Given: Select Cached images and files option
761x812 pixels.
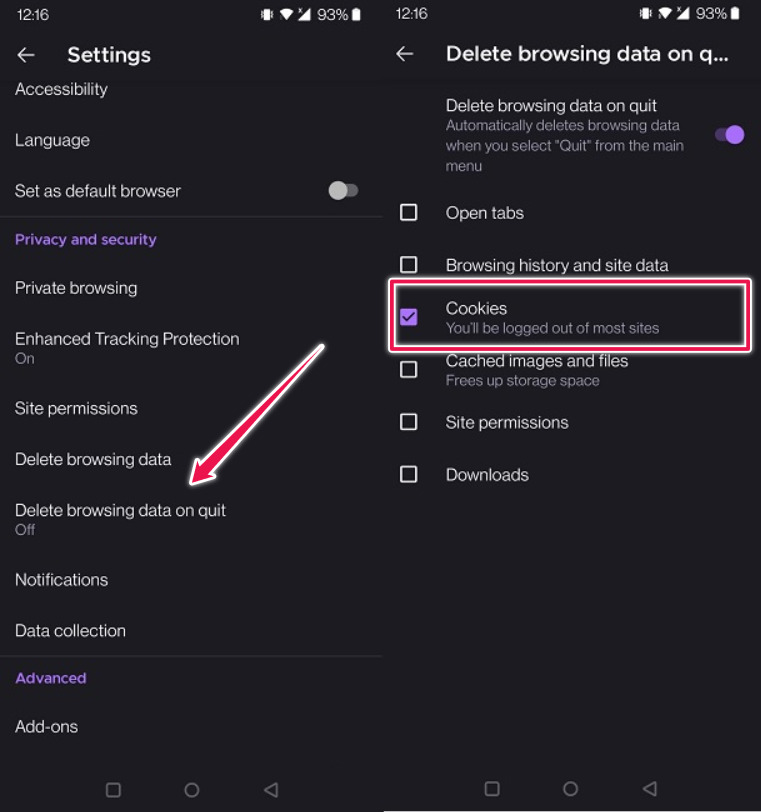Looking at the screenshot, I should (x=409, y=369).
